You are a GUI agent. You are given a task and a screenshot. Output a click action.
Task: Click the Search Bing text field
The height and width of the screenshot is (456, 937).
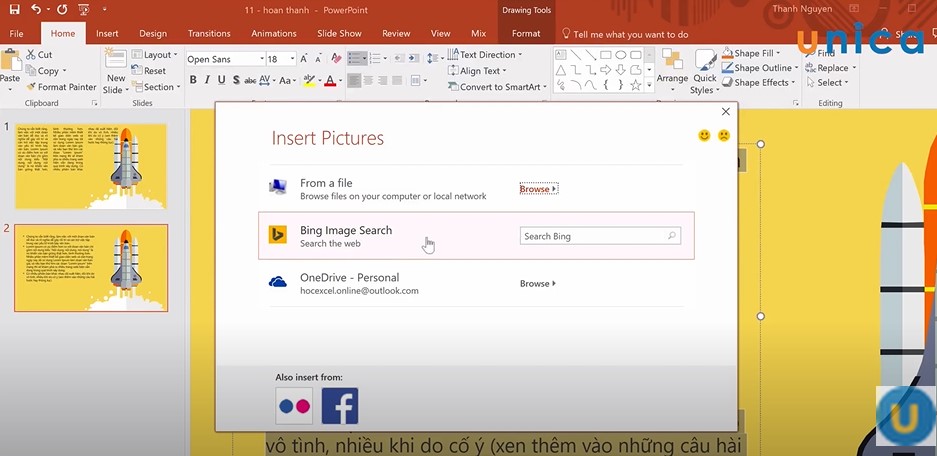590,236
